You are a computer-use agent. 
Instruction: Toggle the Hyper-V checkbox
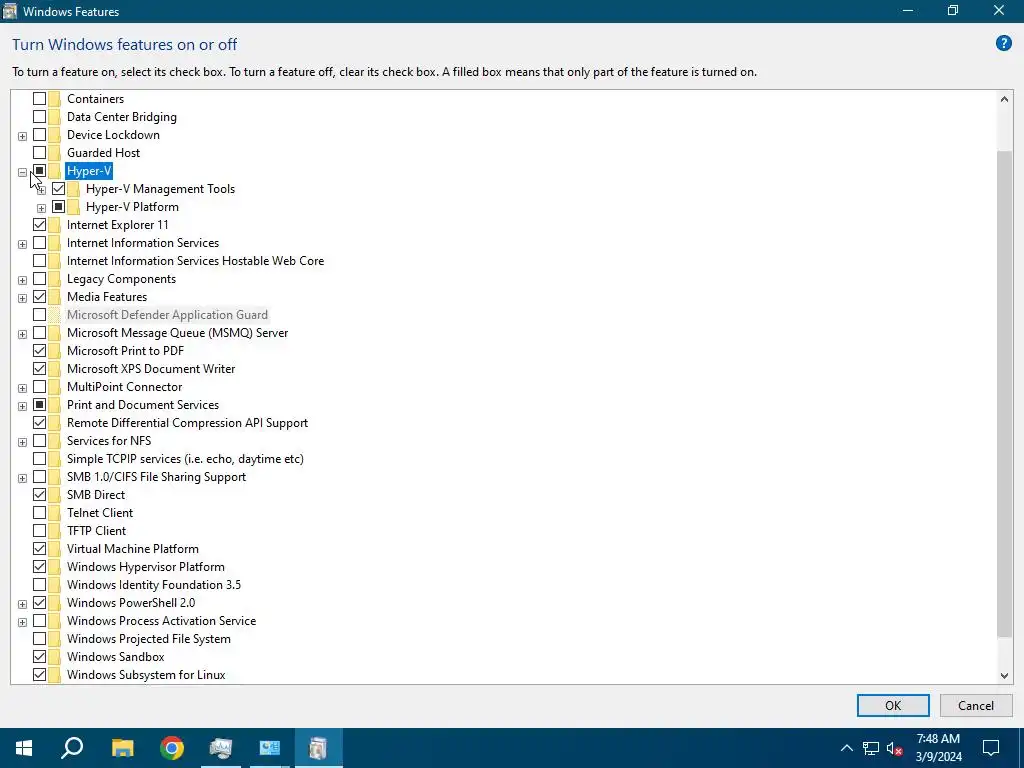[x=39, y=171]
